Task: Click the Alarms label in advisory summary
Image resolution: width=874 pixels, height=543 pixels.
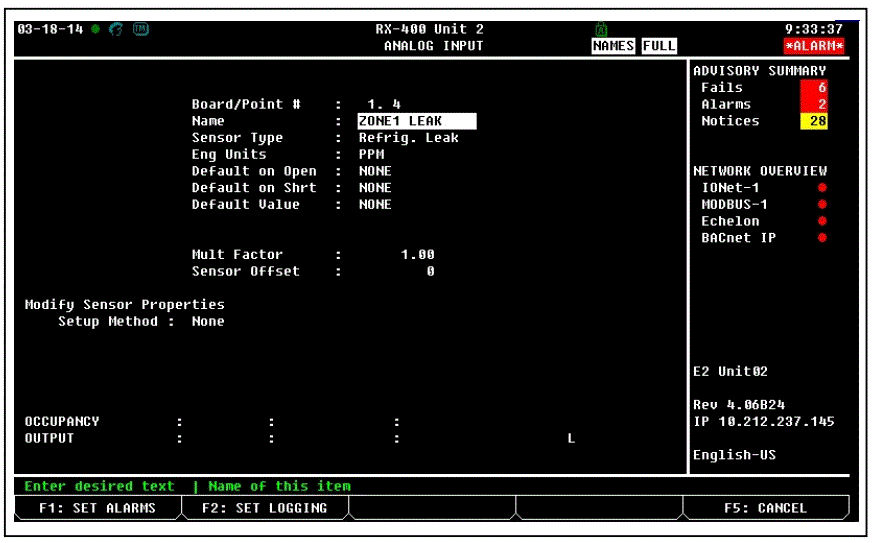Action: (726, 104)
